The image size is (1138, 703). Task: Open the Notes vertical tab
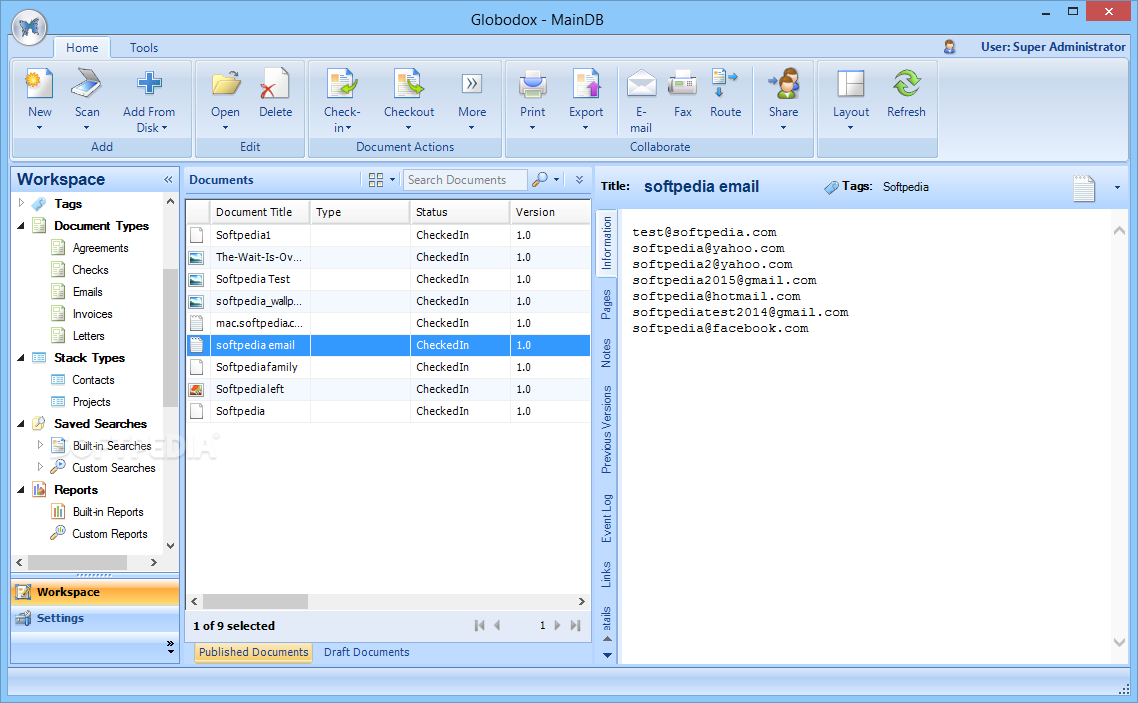pyautogui.click(x=606, y=353)
